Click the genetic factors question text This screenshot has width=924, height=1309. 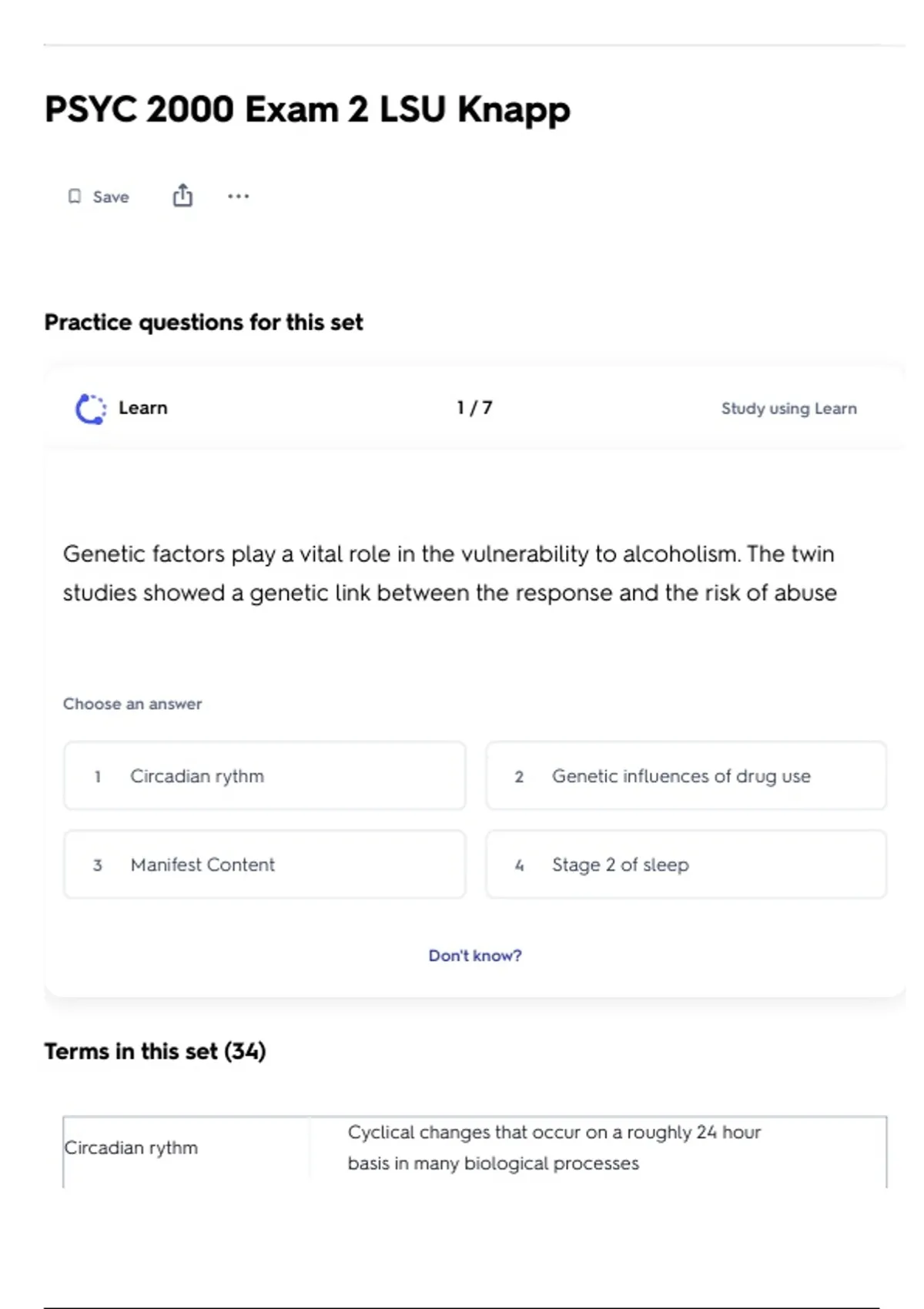click(x=450, y=573)
